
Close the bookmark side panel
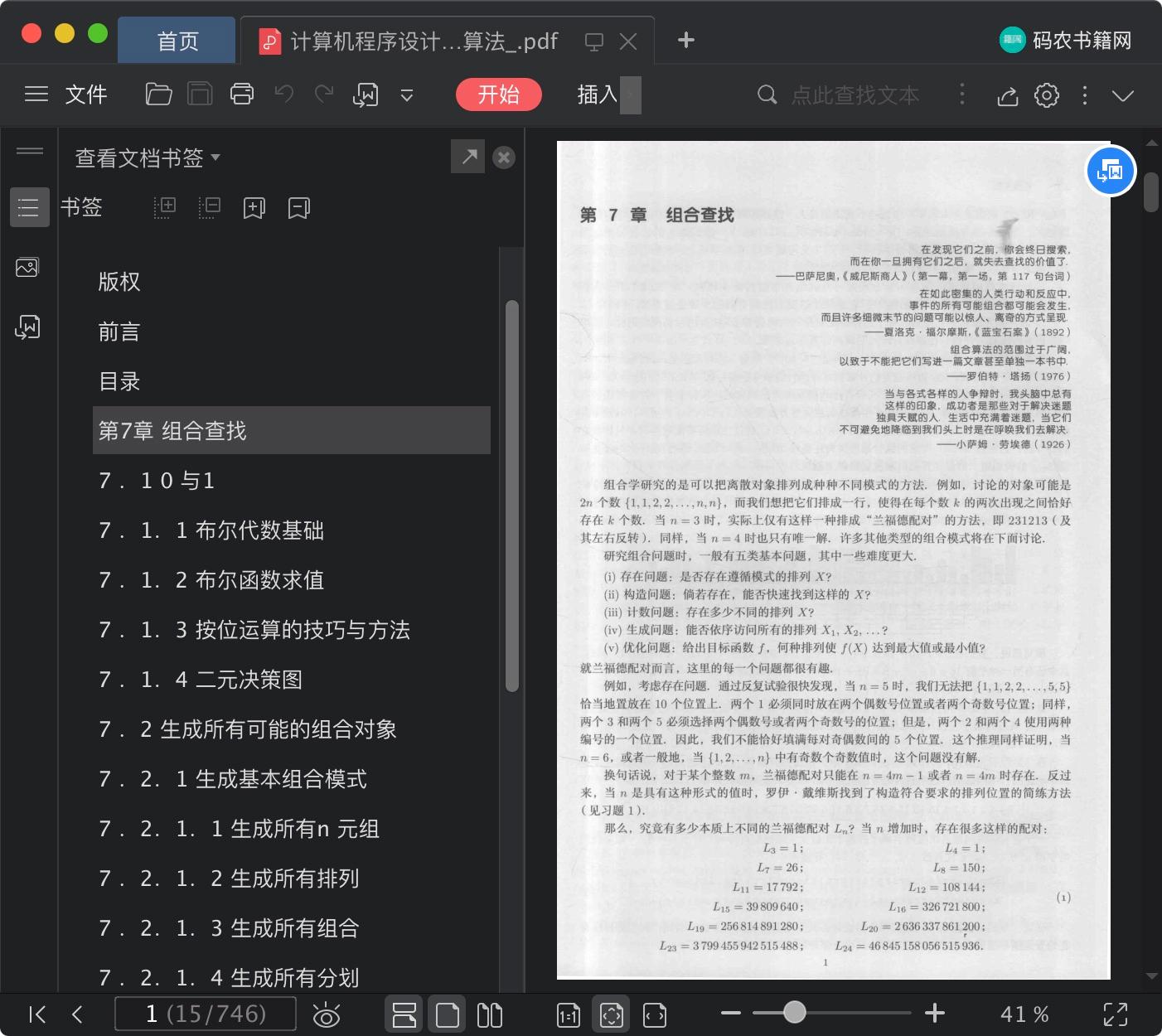pyautogui.click(x=504, y=157)
